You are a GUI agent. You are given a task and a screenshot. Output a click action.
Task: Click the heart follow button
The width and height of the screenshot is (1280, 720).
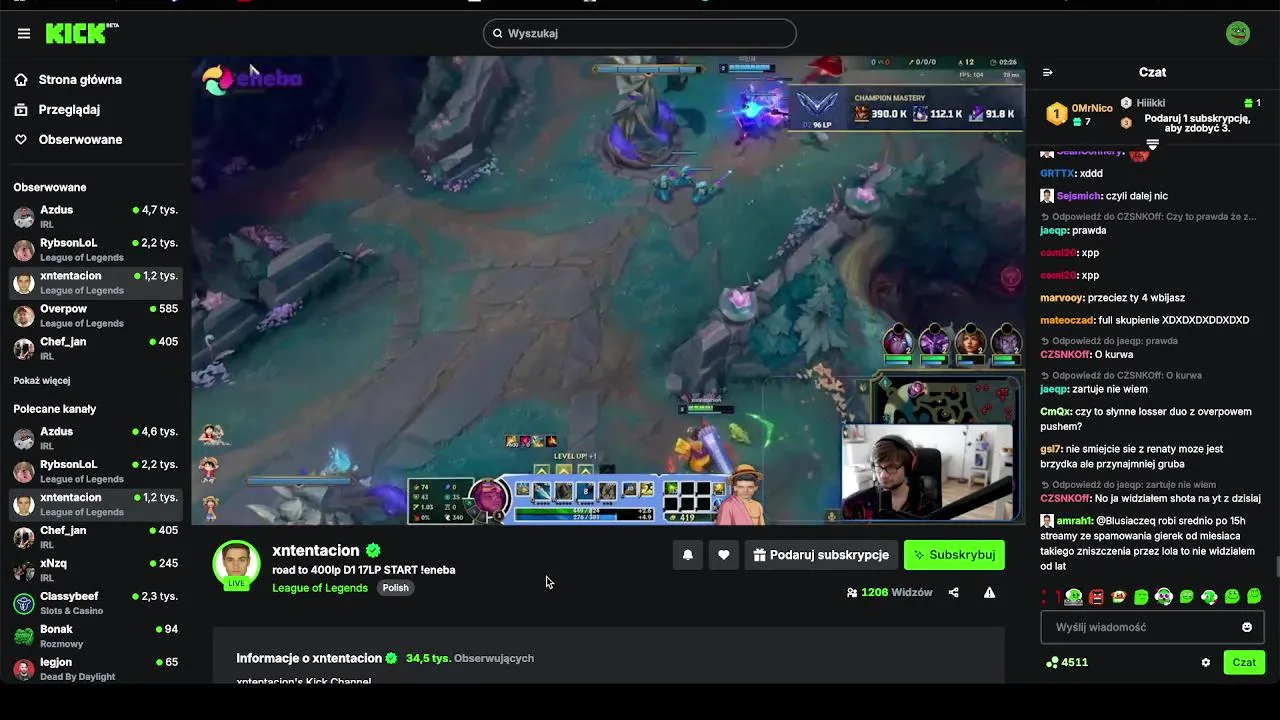pyautogui.click(x=724, y=555)
